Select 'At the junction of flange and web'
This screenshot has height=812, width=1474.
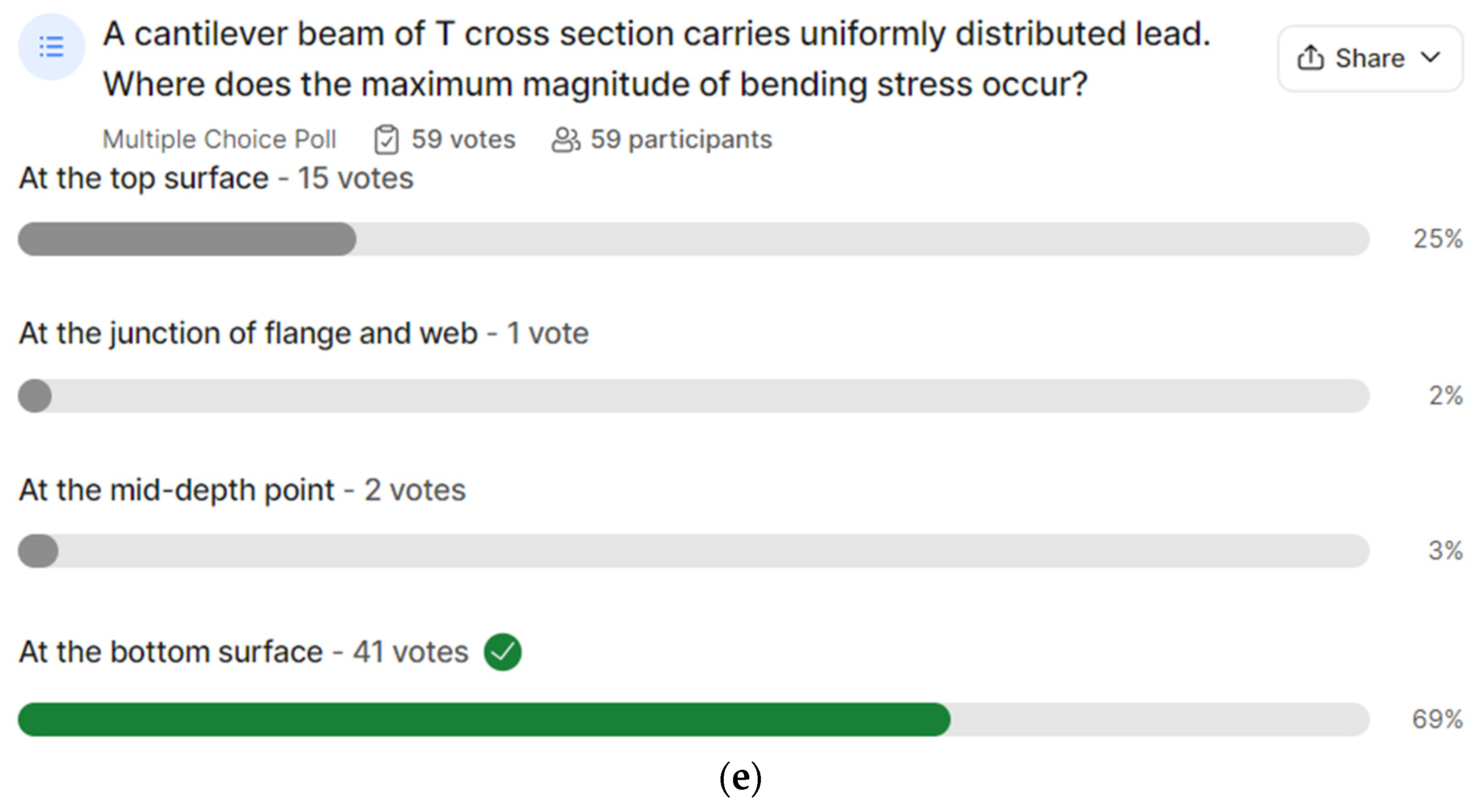248,333
